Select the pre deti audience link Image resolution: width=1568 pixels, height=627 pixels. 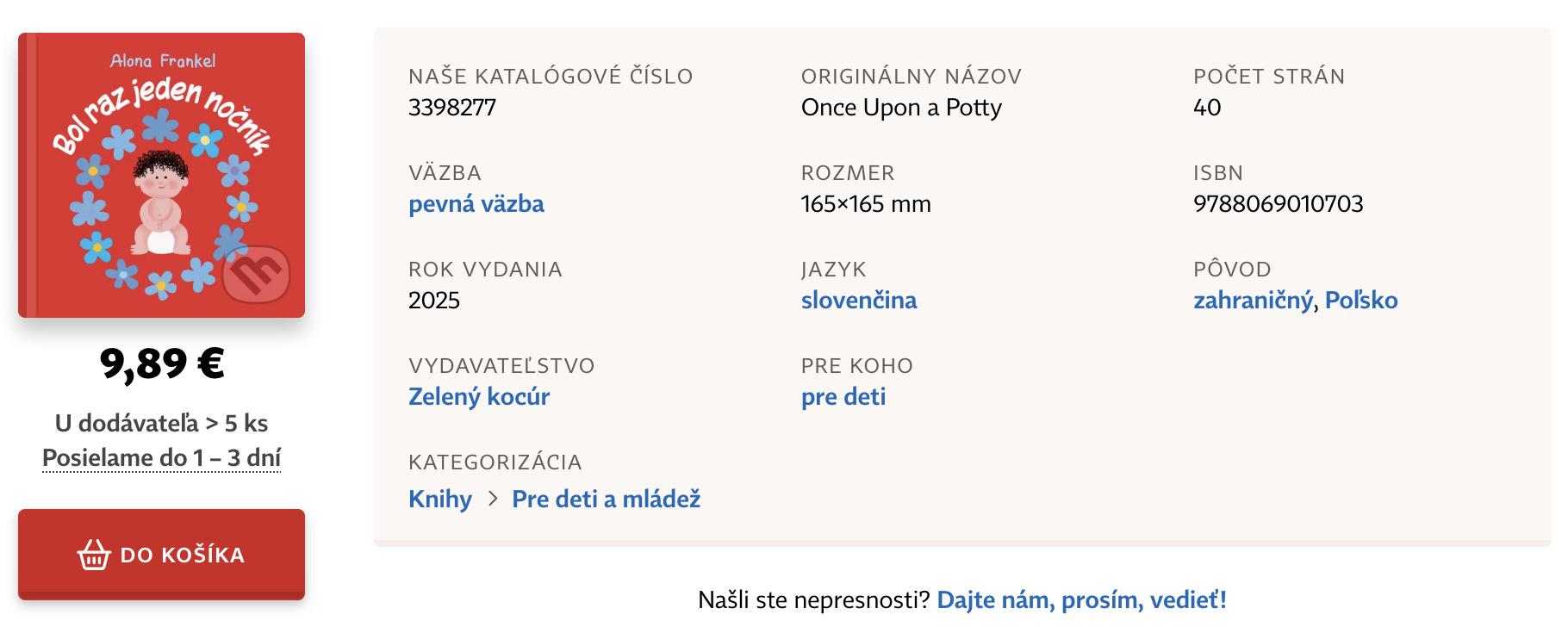click(843, 397)
